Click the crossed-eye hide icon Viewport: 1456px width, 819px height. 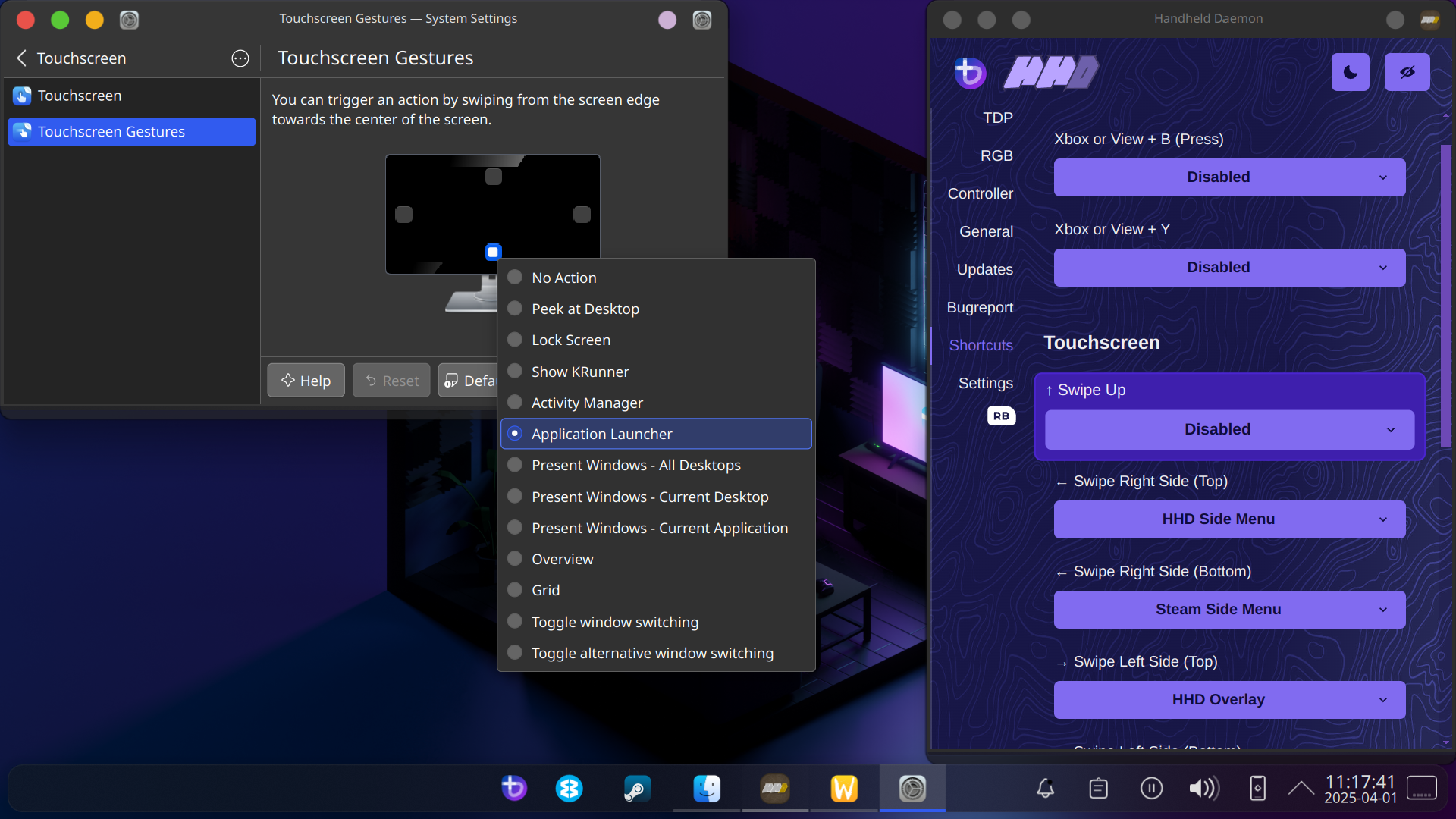tap(1407, 72)
